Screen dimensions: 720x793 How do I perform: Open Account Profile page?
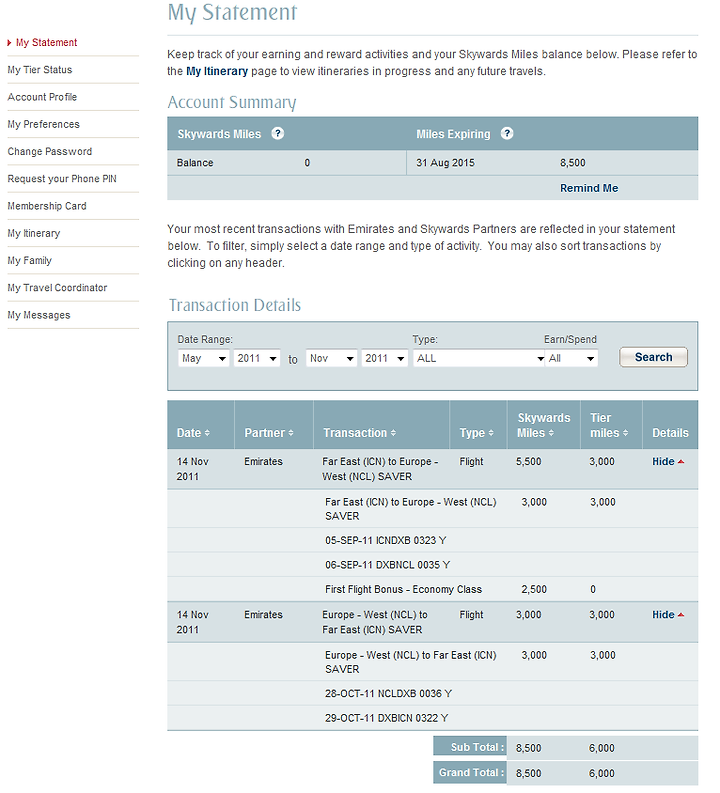pyautogui.click(x=42, y=97)
